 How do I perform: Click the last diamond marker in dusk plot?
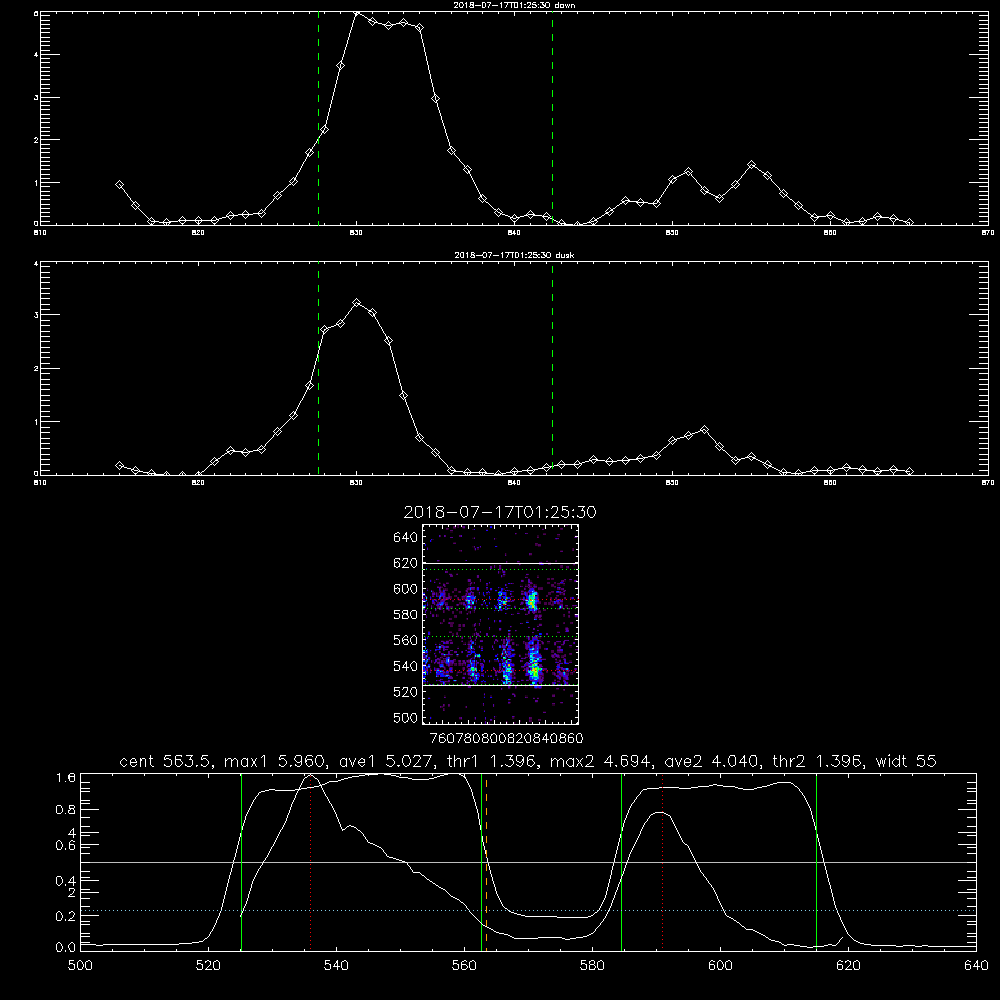pyautogui.click(x=909, y=471)
